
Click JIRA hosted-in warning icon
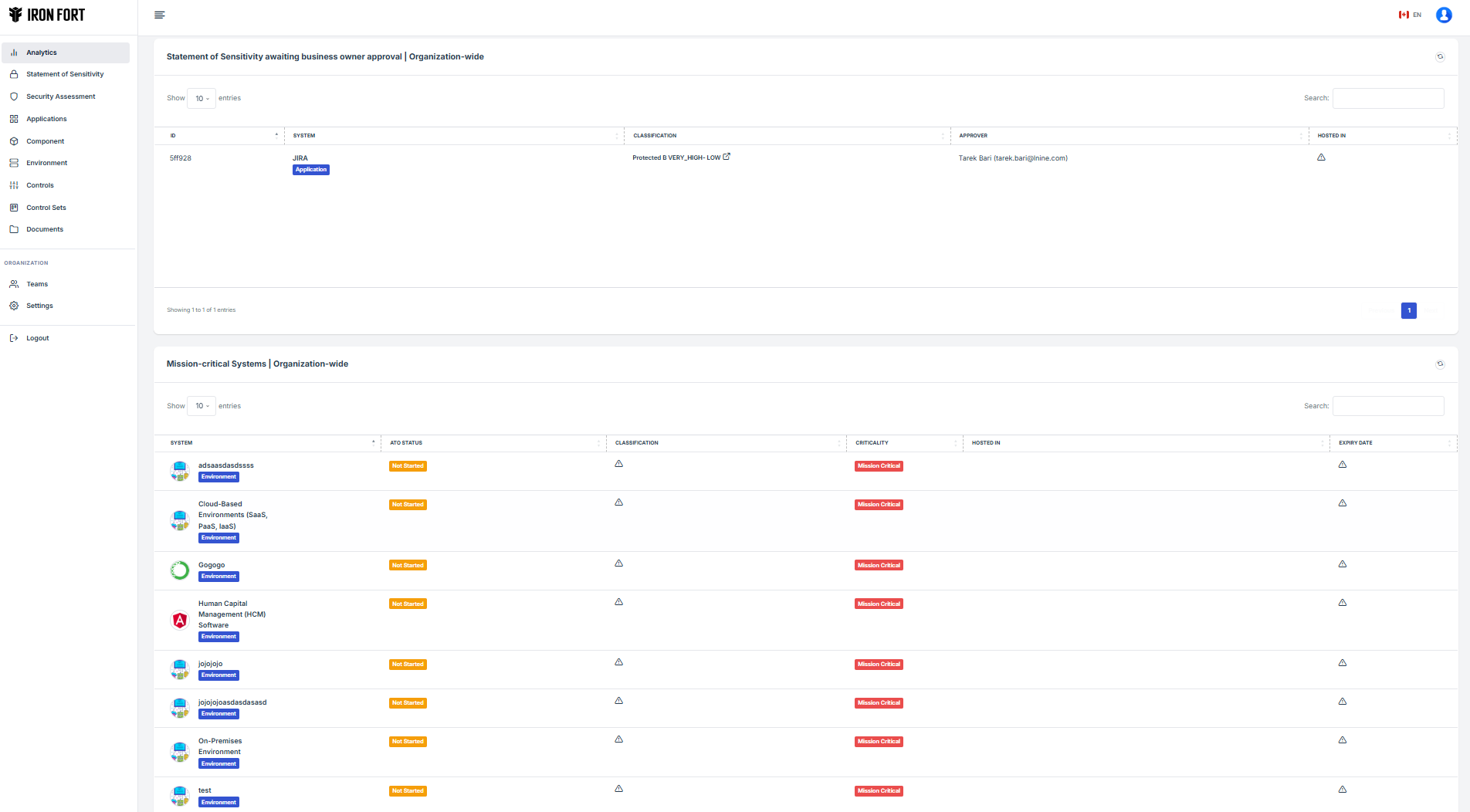point(1321,157)
